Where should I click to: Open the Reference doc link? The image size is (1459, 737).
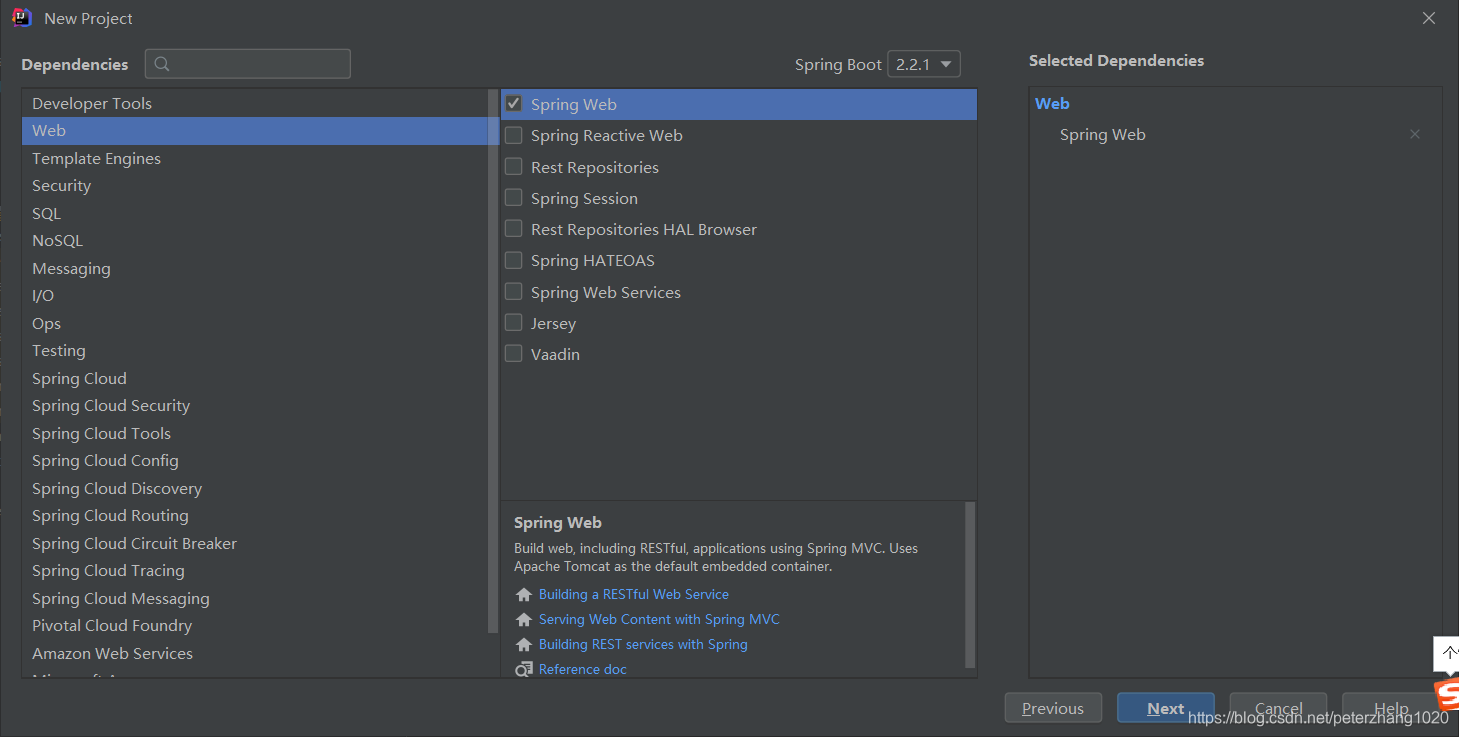(582, 669)
